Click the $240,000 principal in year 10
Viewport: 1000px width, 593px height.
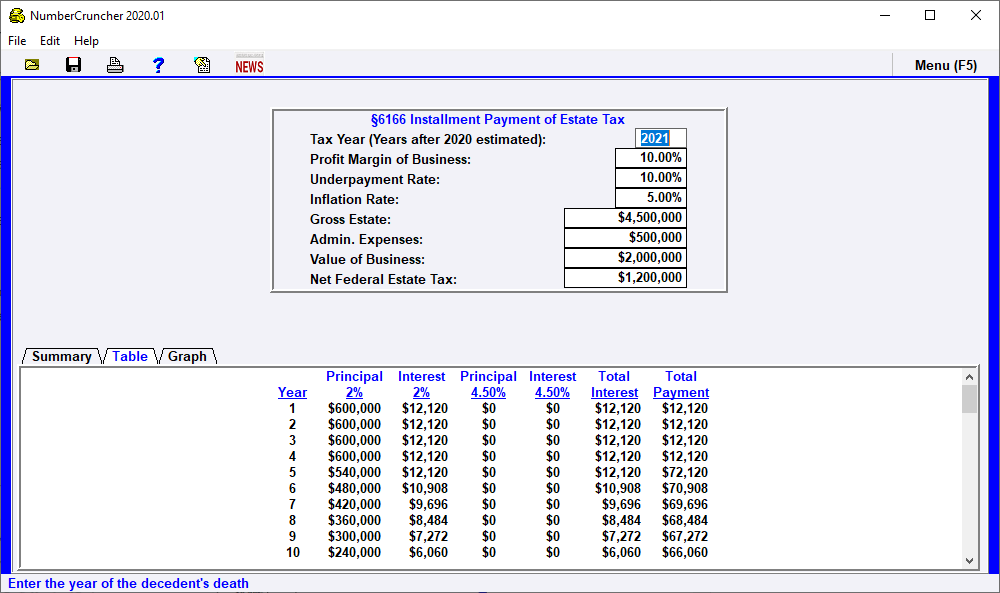[x=355, y=553]
